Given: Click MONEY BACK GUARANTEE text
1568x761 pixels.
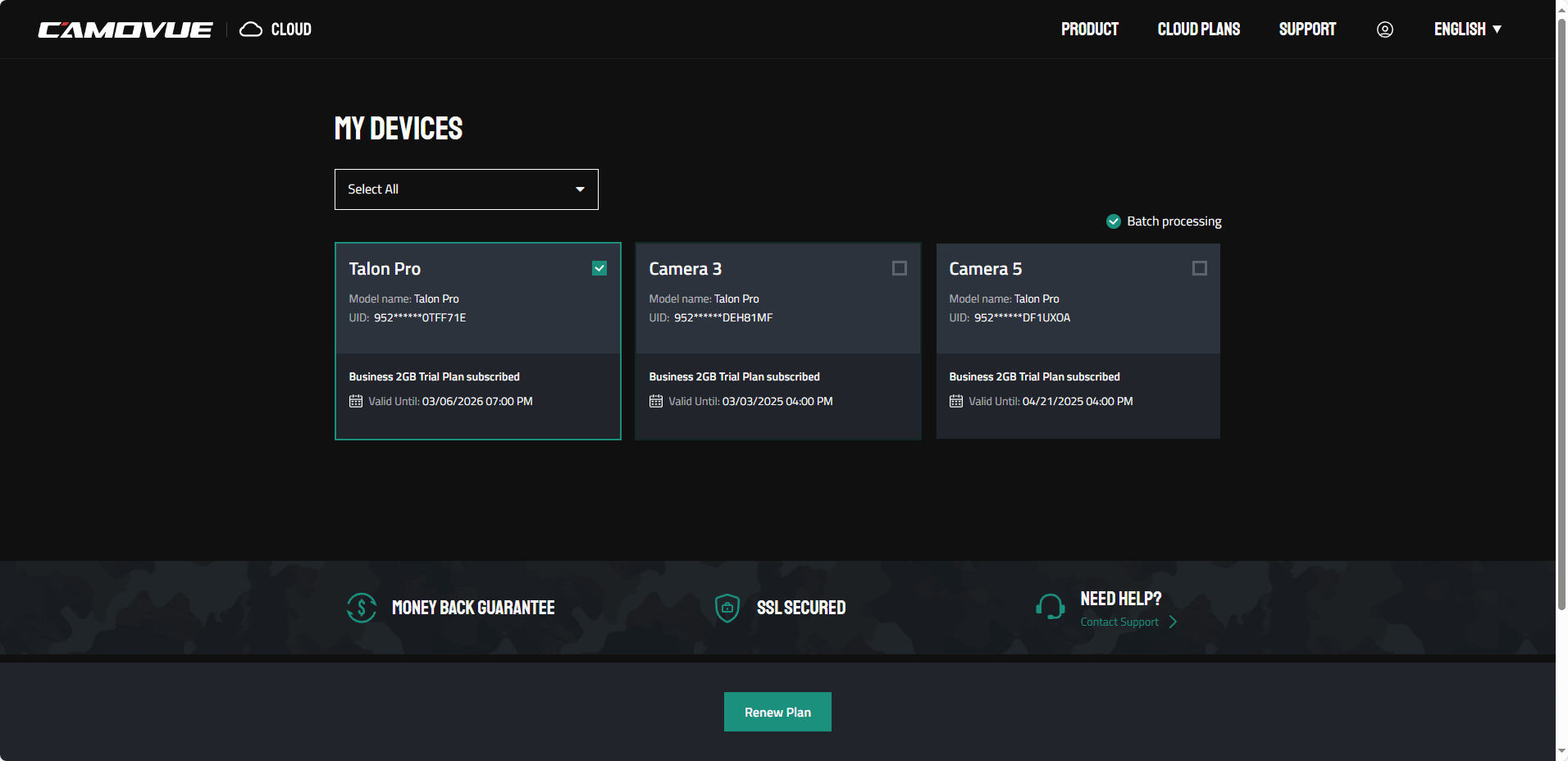Looking at the screenshot, I should (x=473, y=608).
